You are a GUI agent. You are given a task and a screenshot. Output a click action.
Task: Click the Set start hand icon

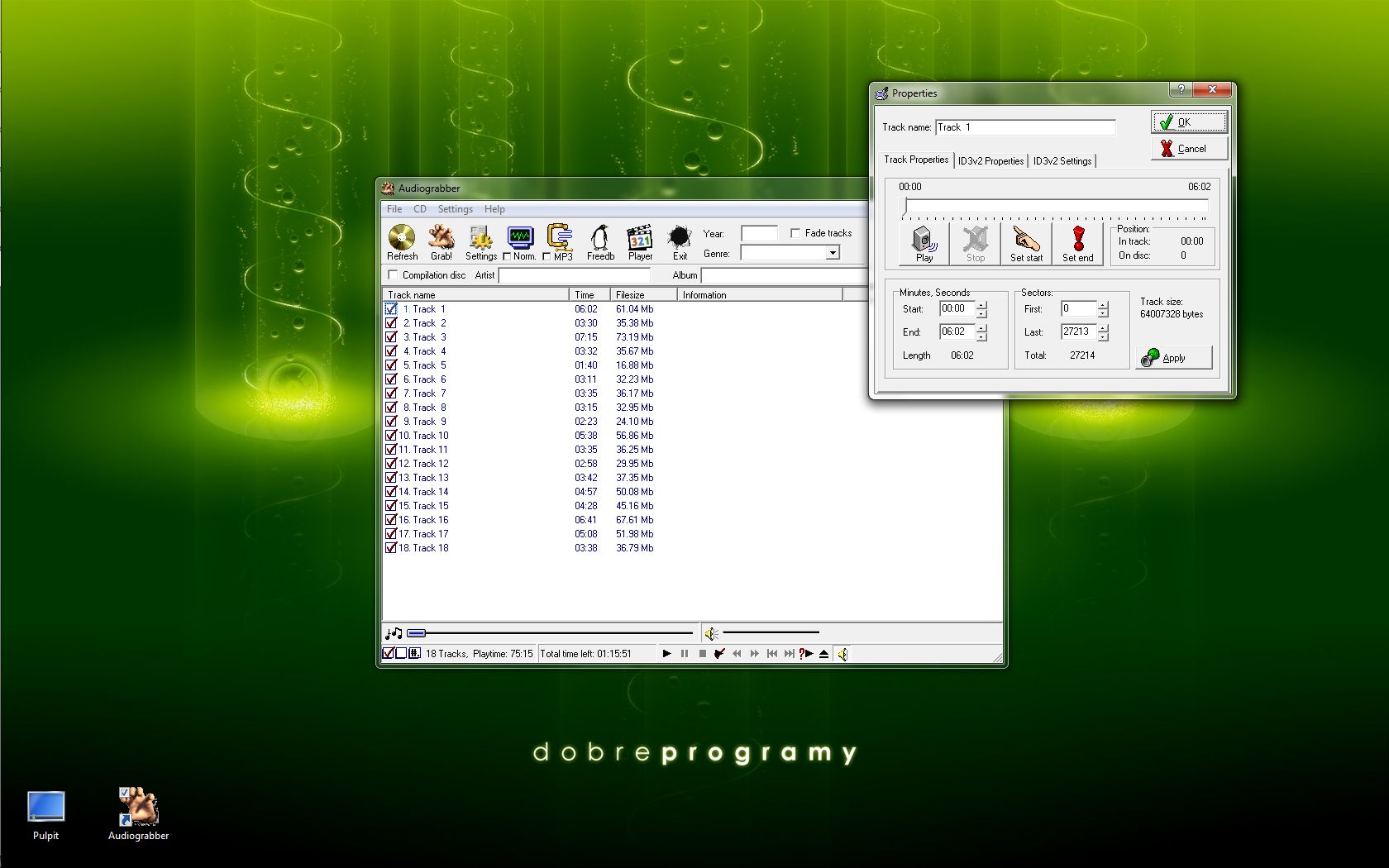point(1027,240)
